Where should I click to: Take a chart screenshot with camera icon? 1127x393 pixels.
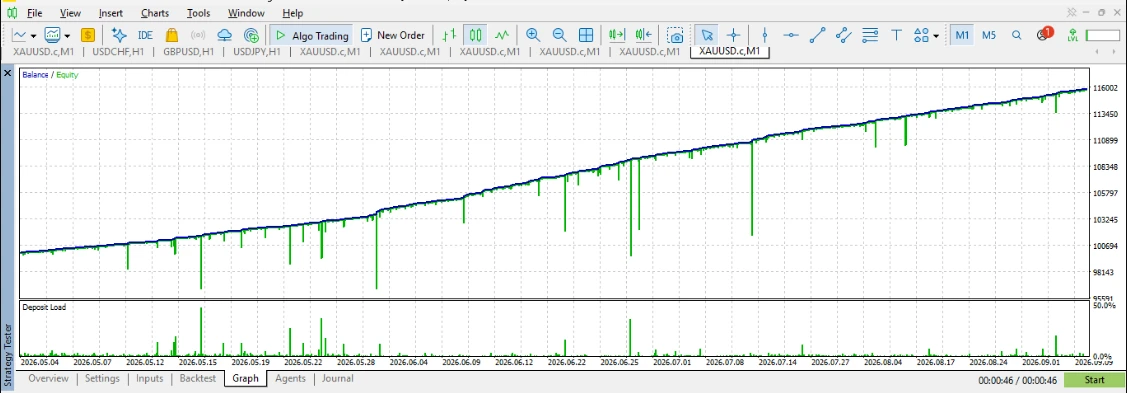(675, 34)
